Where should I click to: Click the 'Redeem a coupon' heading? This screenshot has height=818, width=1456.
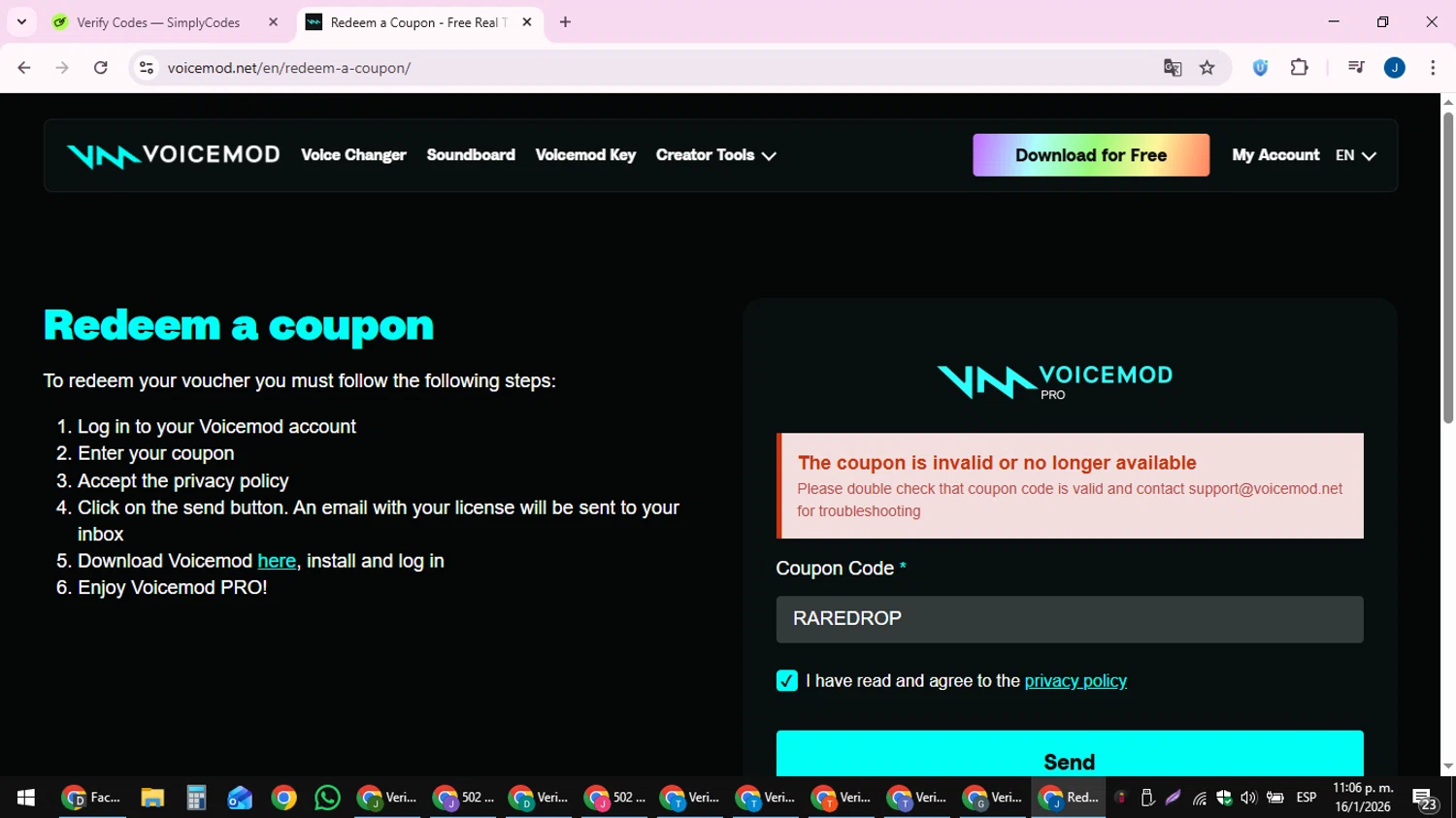click(239, 325)
